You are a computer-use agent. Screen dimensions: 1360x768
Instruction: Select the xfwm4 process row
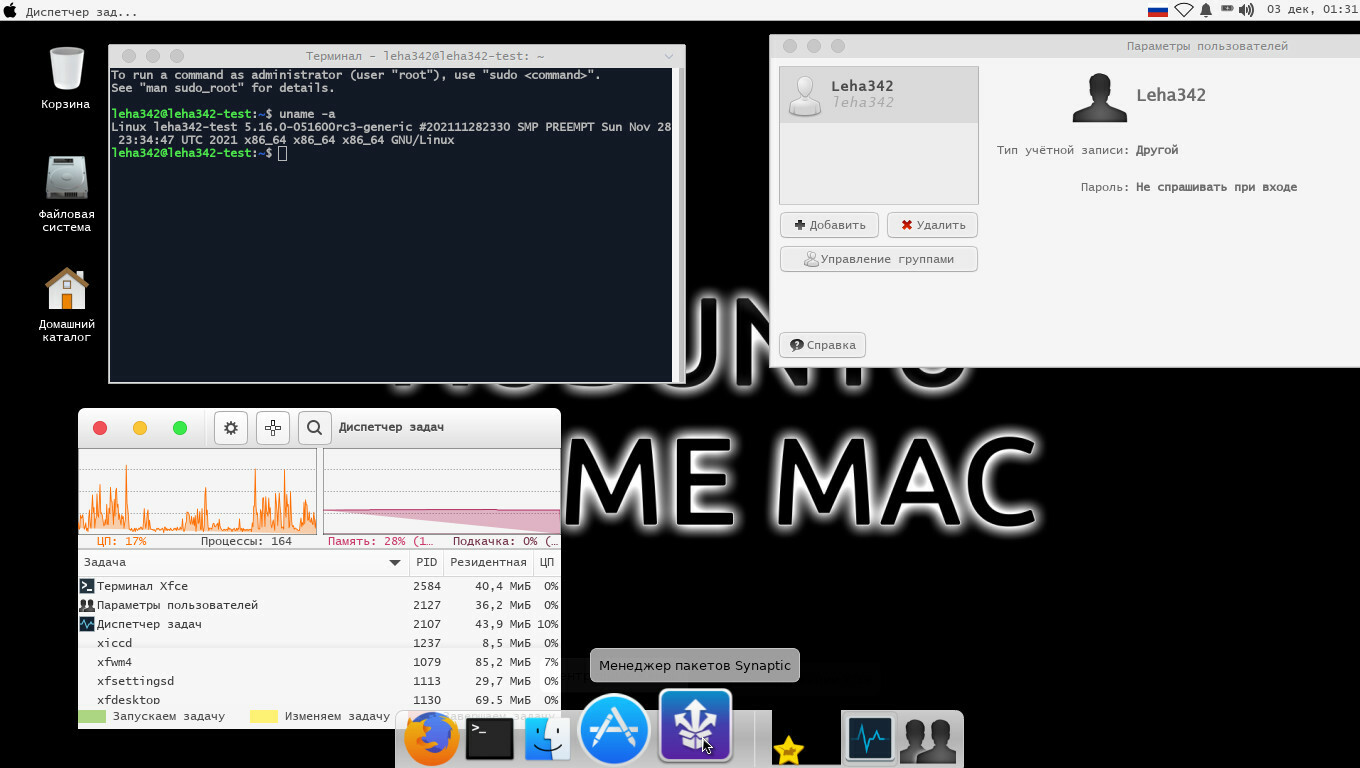319,662
